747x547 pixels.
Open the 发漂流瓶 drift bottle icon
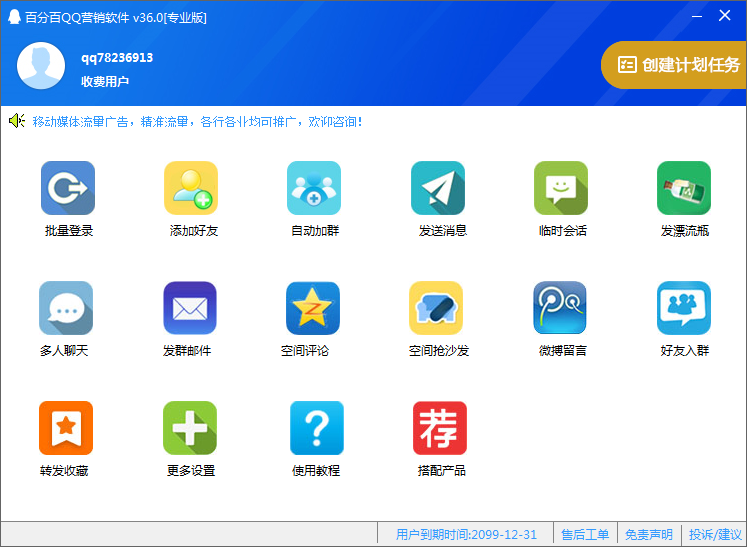[684, 188]
